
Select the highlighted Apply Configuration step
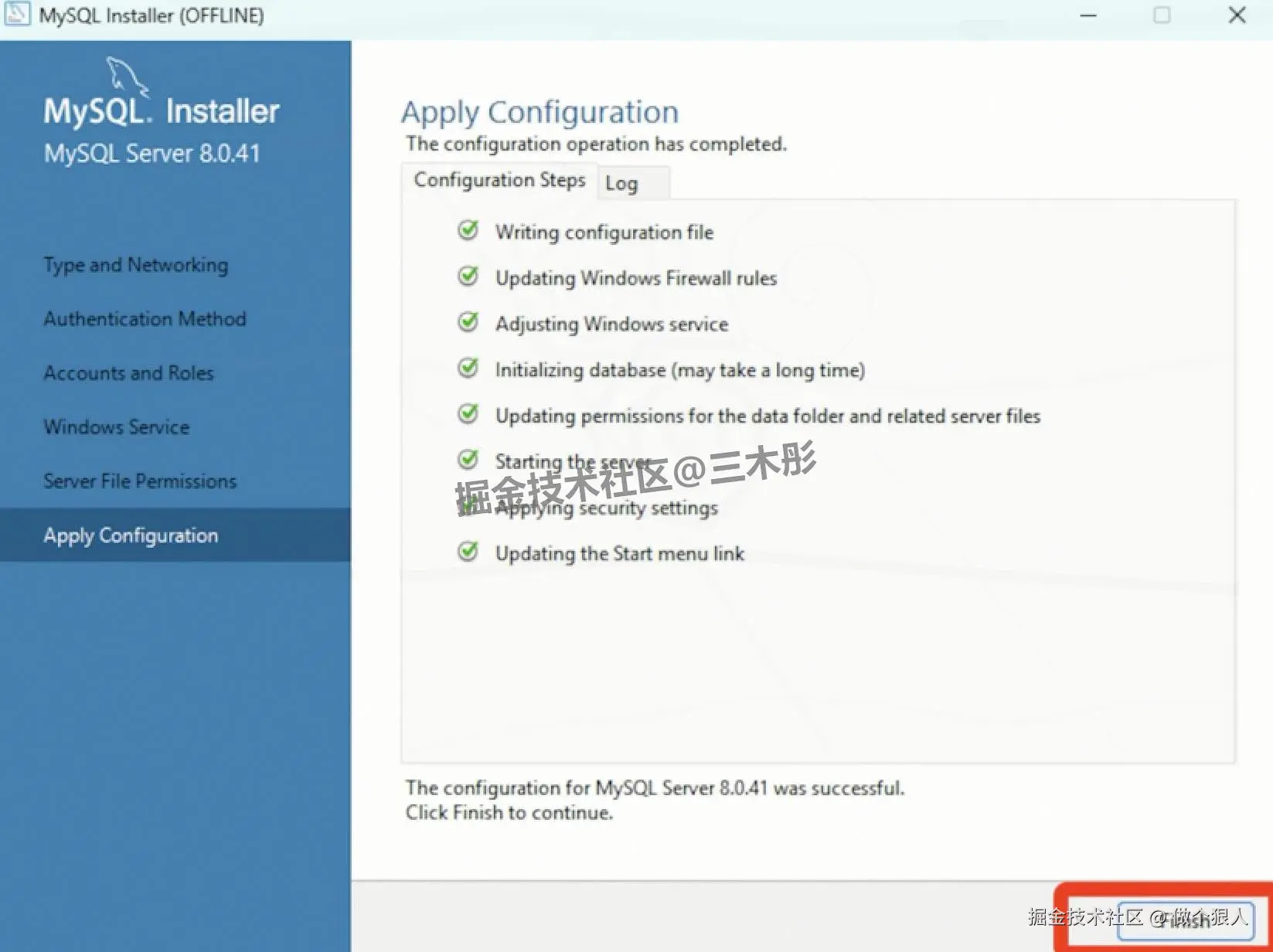point(130,535)
